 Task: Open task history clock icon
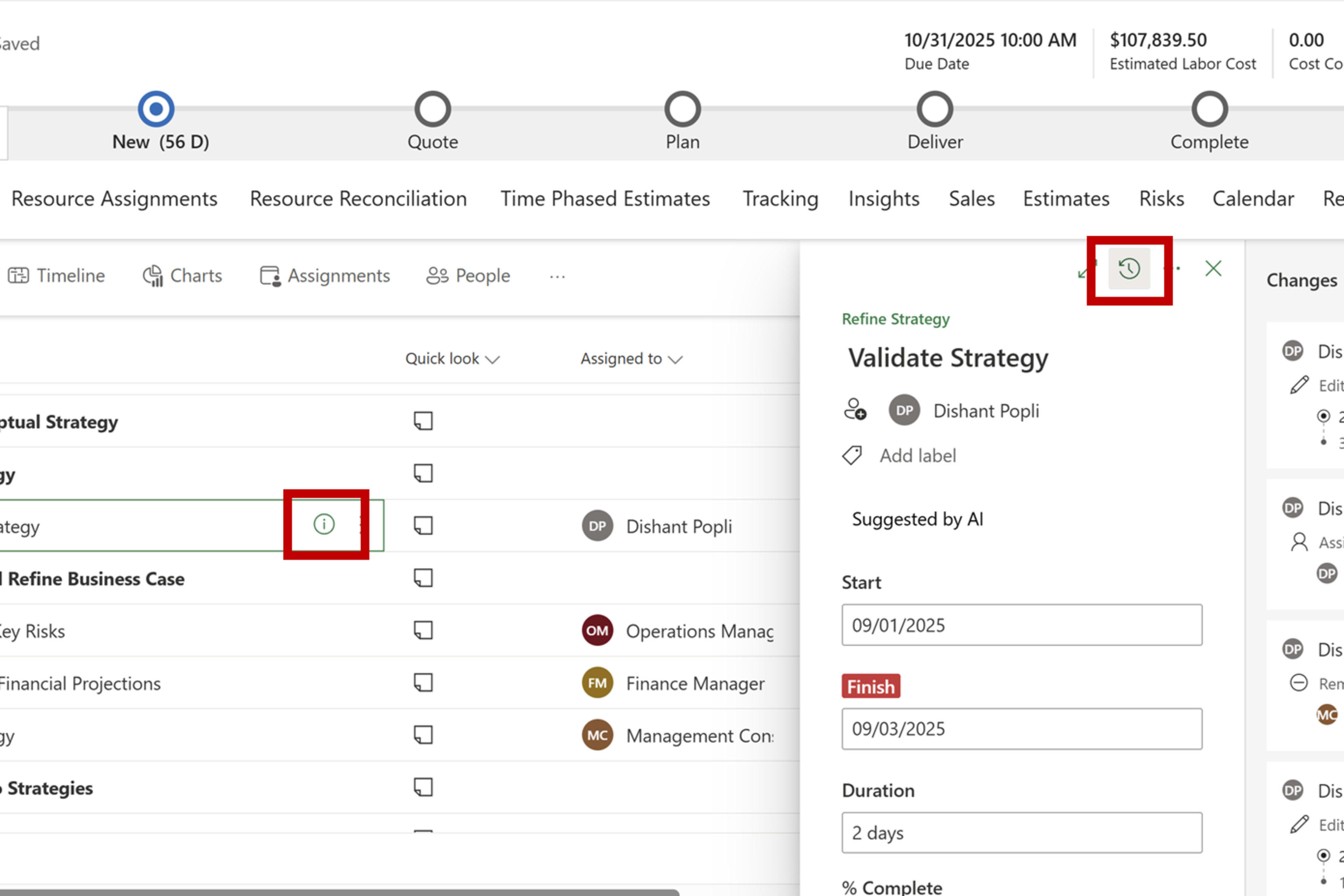[x=1129, y=268]
